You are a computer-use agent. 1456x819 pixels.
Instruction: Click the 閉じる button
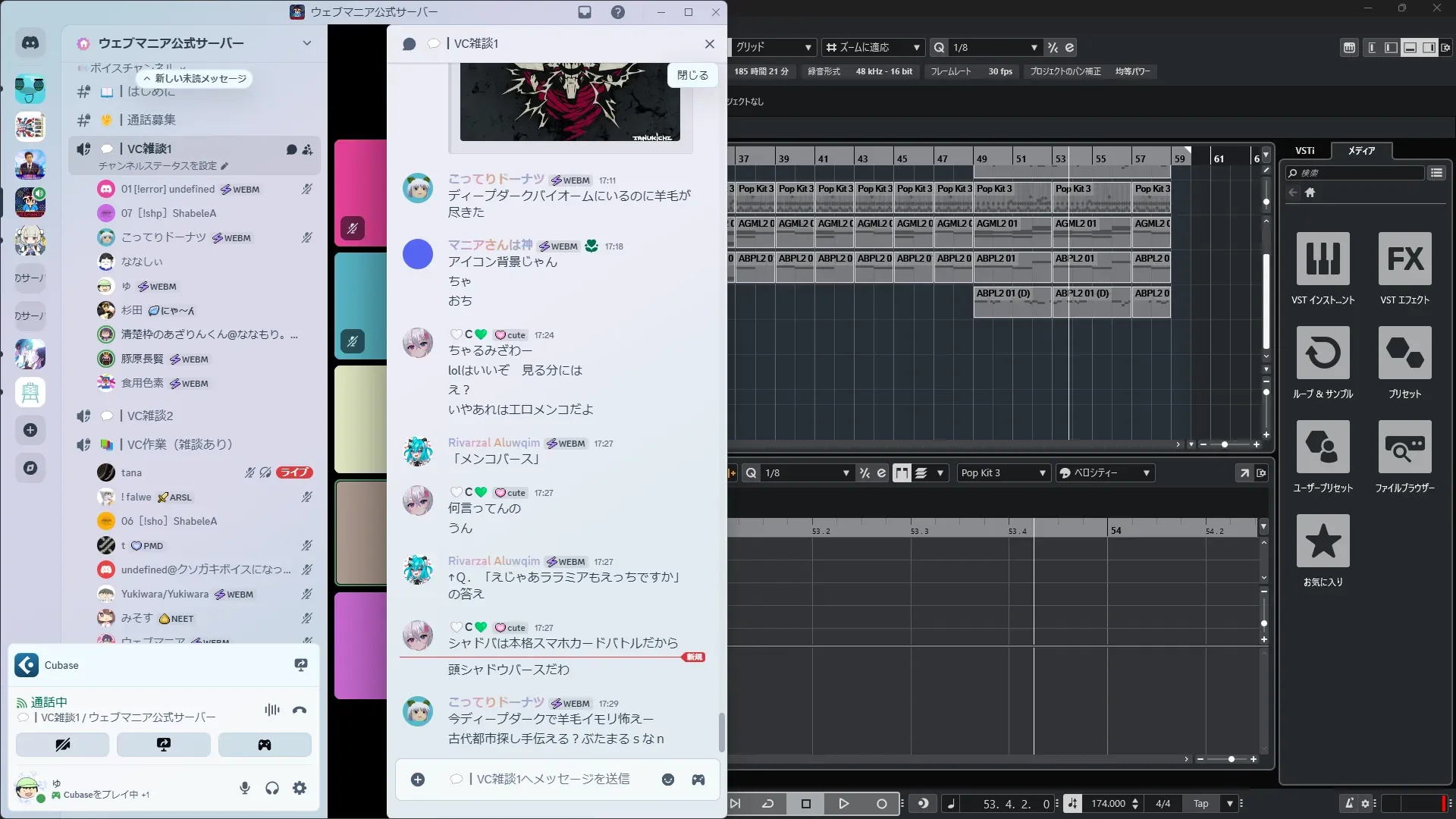pos(692,75)
